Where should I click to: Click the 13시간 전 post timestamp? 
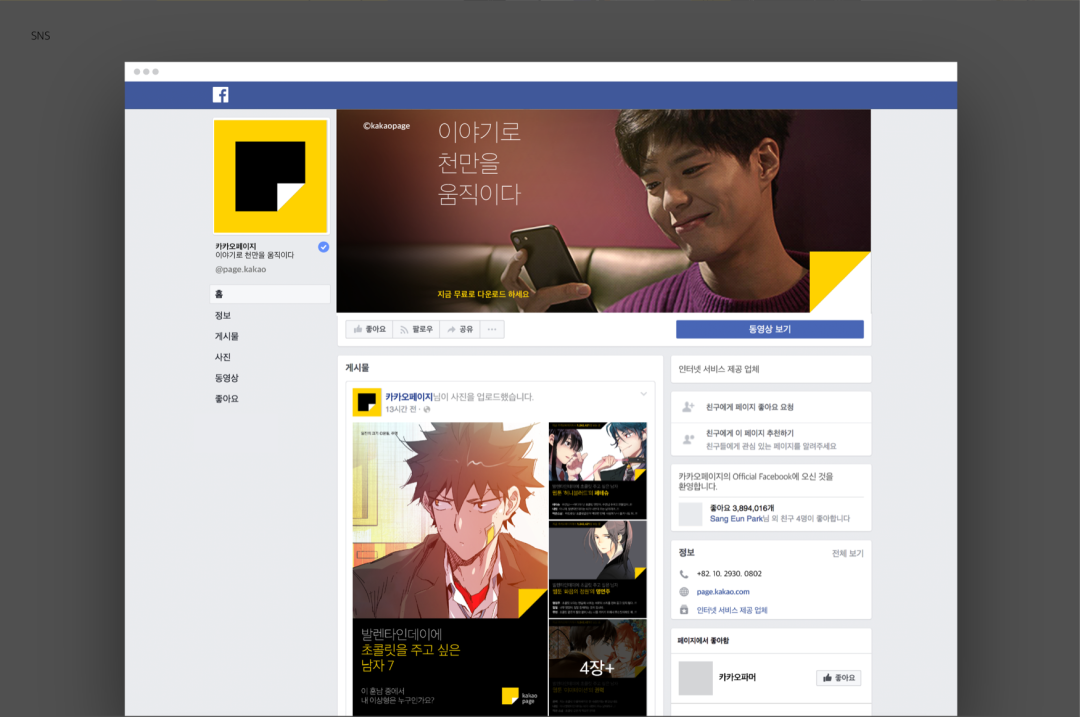(x=401, y=409)
